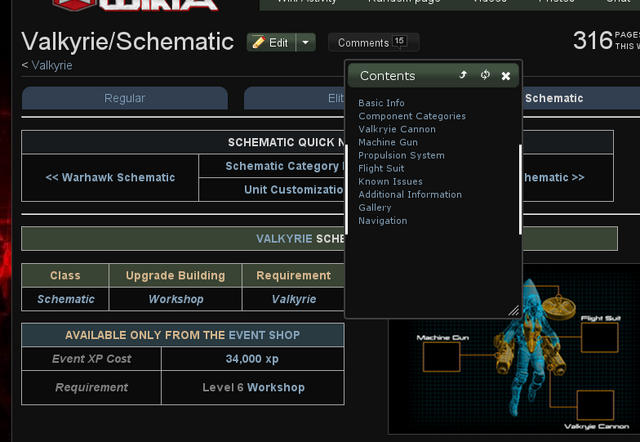
Task: Click the 34,000 xp cost value
Action: click(252, 359)
